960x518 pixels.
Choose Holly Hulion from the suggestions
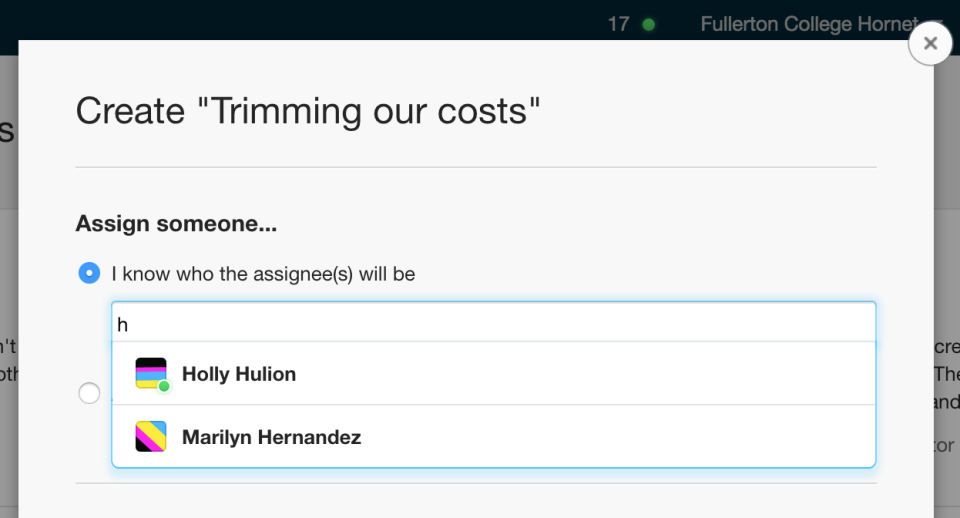[x=493, y=373]
